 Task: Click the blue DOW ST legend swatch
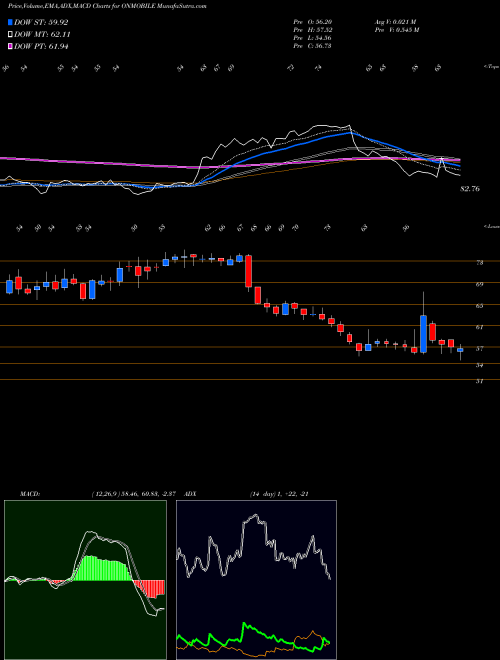pos(11,23)
